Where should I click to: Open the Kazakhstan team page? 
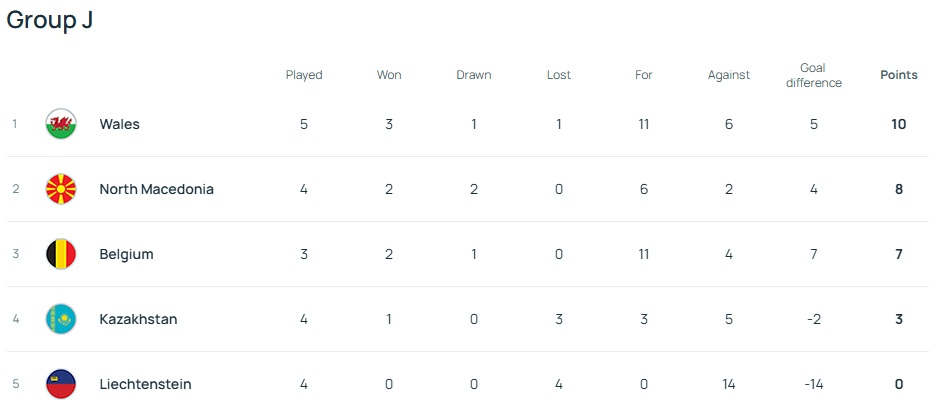pos(138,319)
